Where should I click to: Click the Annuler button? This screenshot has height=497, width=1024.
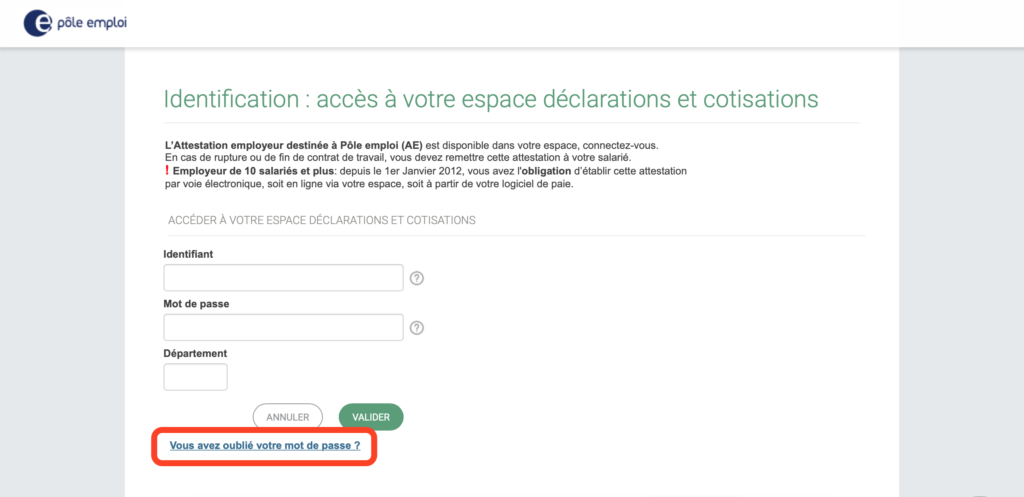(287, 417)
